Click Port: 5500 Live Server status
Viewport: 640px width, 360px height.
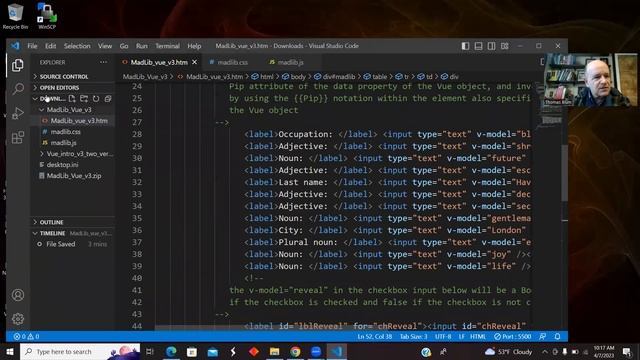513,336
